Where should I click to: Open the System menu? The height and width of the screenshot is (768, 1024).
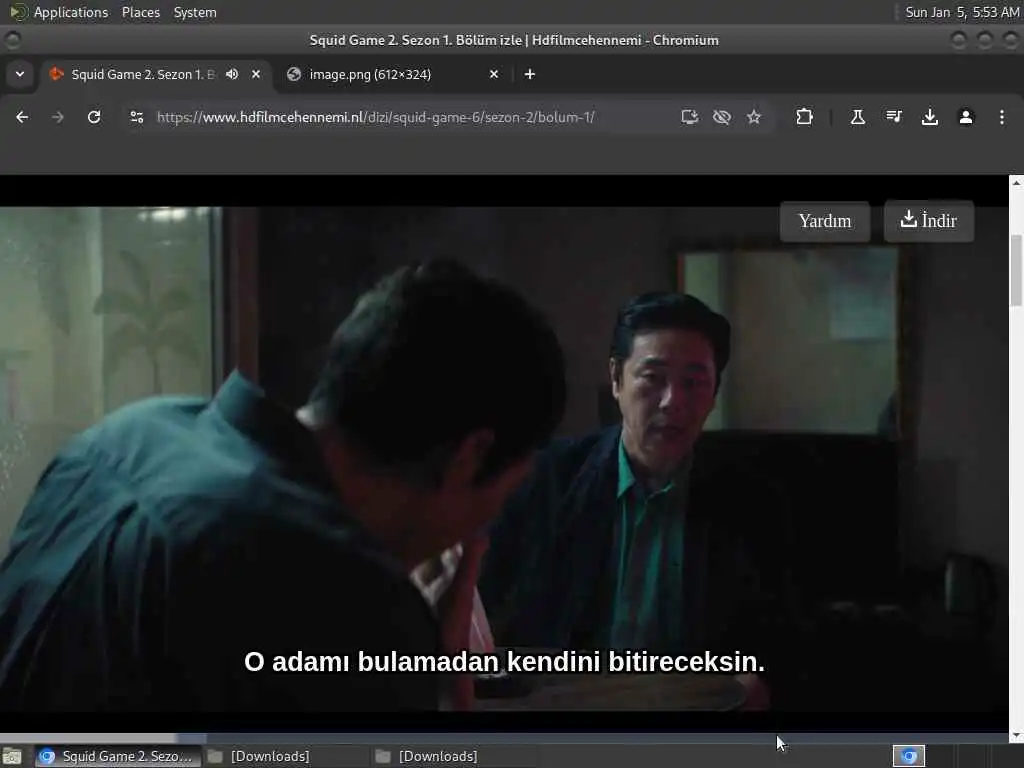tap(195, 12)
